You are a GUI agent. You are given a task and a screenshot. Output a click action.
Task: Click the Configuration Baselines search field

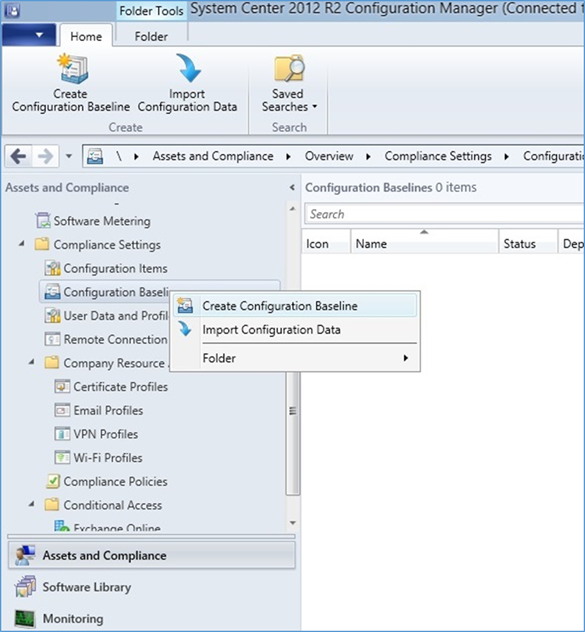(444, 214)
